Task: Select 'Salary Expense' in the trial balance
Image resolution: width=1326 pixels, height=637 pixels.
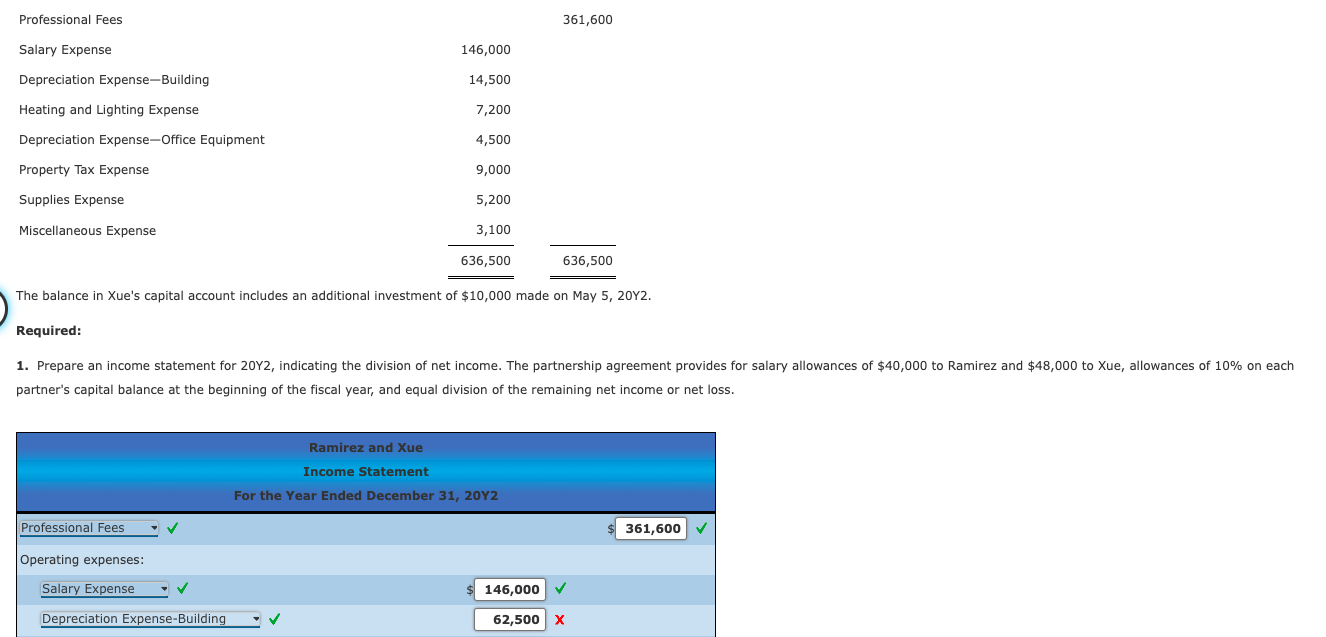Action: 65,50
